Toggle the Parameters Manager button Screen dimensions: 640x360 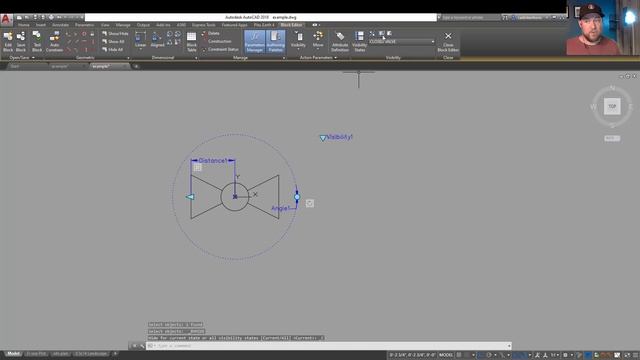255,42
